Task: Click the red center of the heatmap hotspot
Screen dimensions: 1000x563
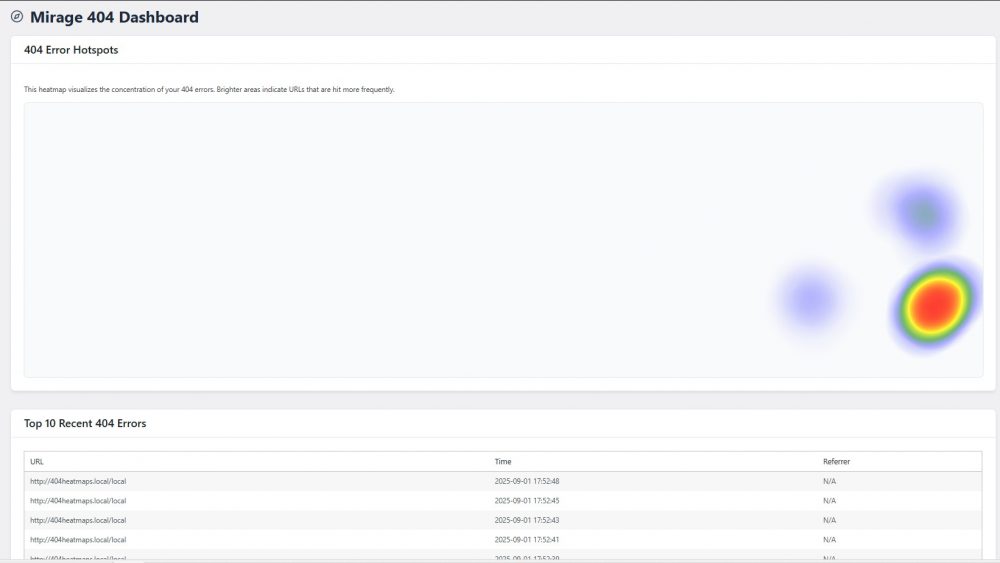Action: click(936, 301)
